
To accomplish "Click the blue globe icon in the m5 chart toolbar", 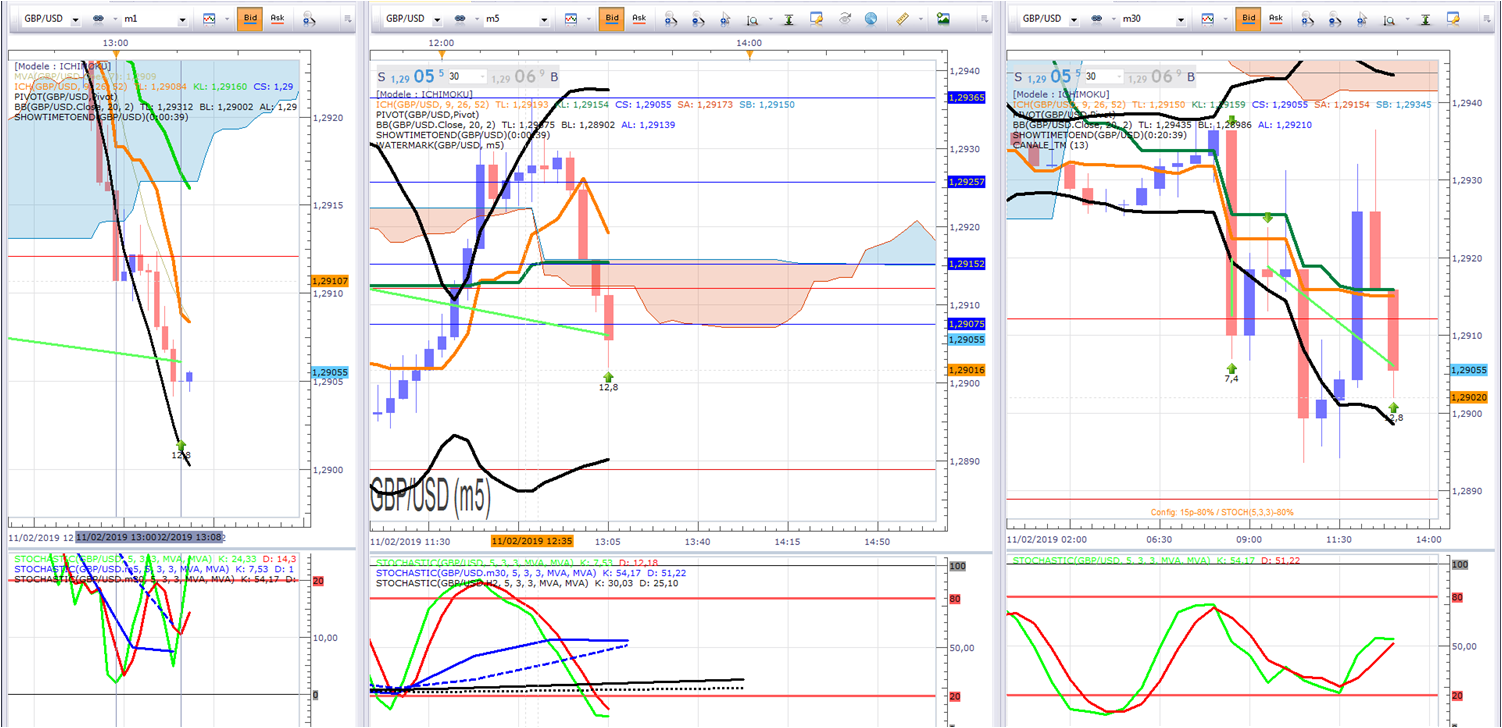I will (871, 19).
